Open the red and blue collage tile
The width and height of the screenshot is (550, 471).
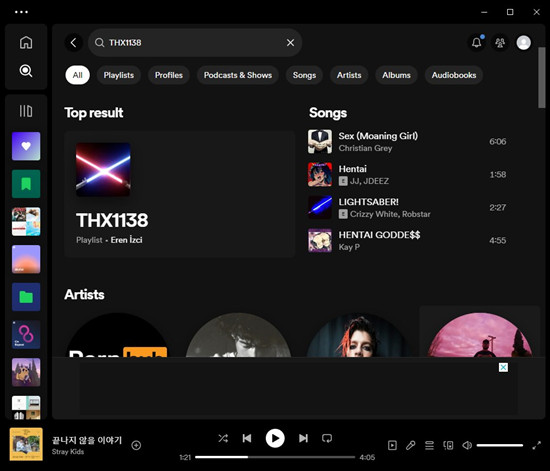pos(26,222)
